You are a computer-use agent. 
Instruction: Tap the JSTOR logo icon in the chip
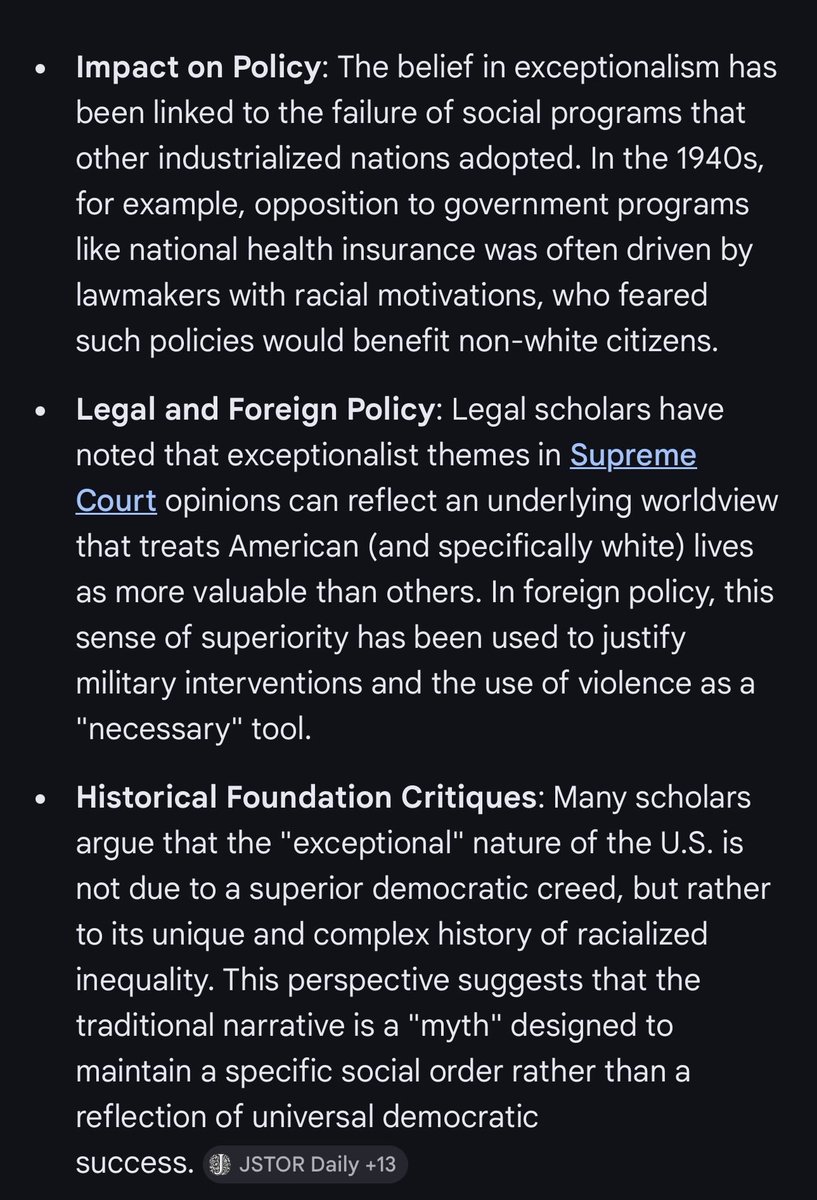(x=221, y=1164)
